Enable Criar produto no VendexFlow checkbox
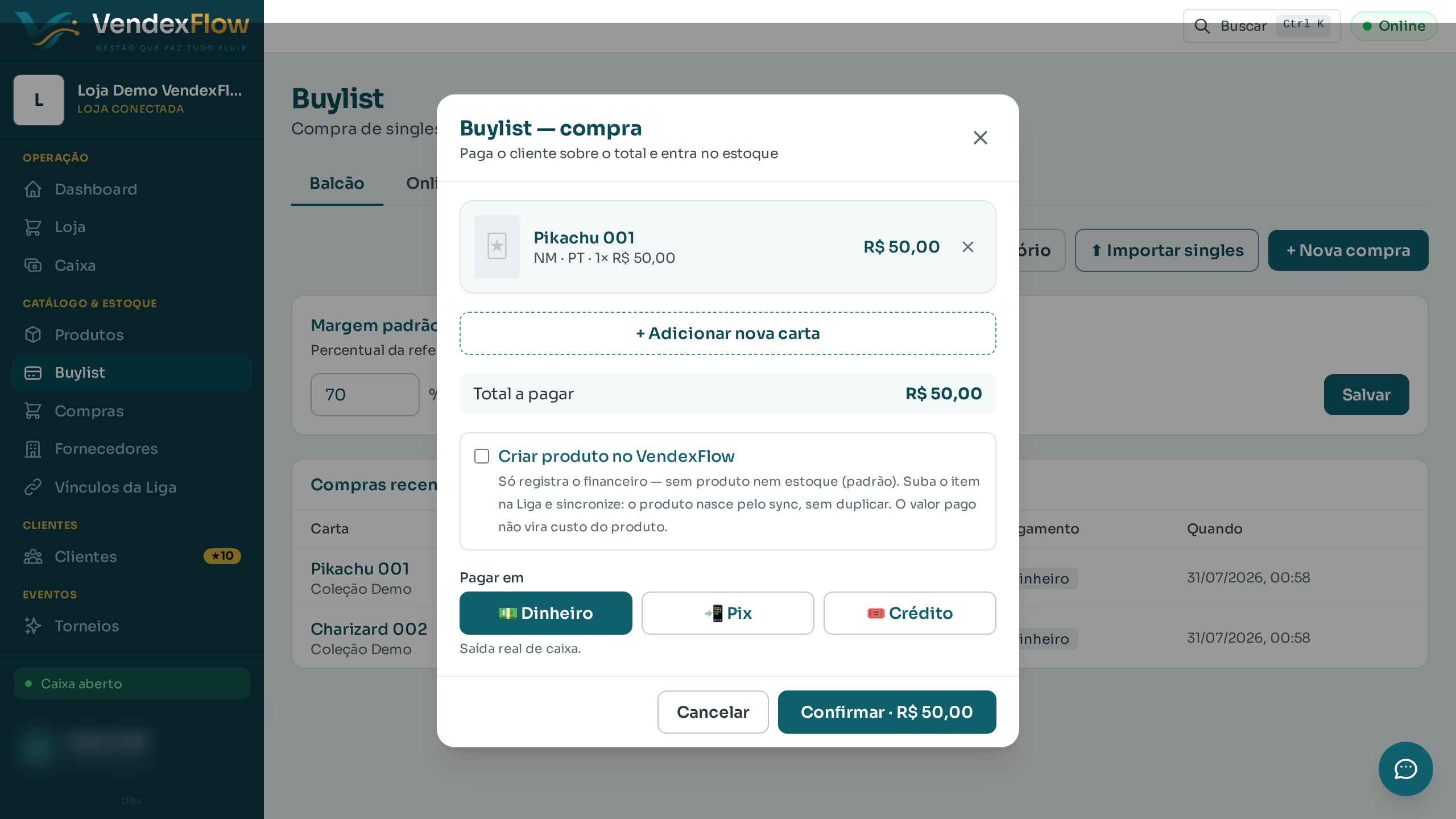The image size is (1456, 819). 482,456
